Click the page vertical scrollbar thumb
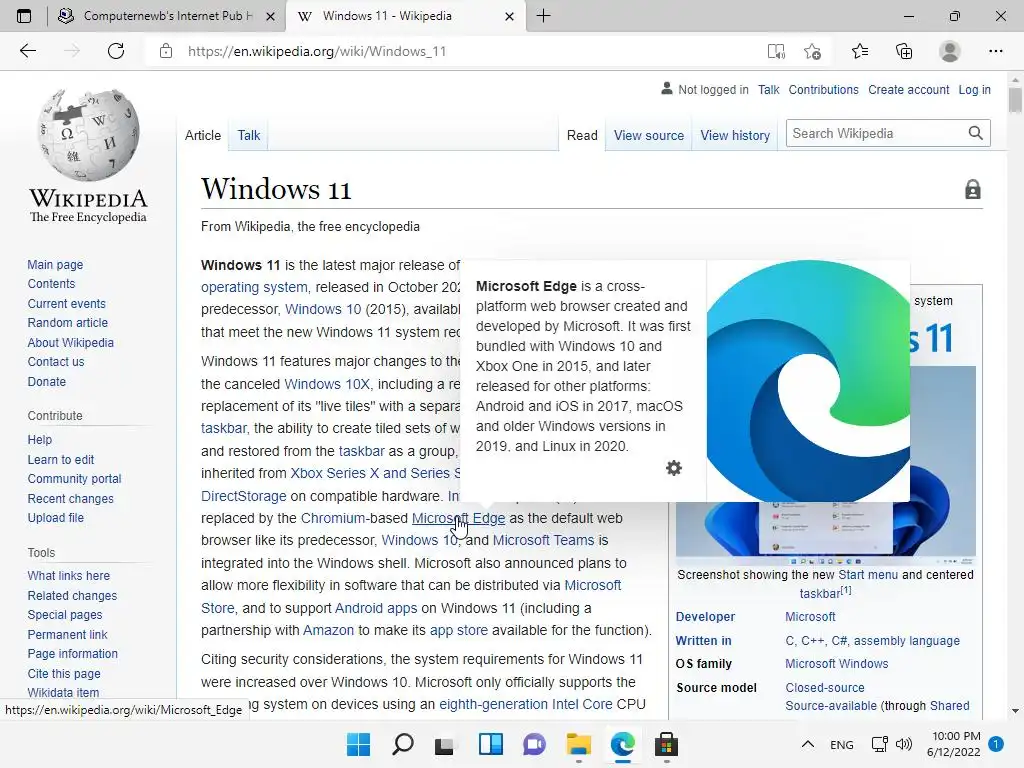1024x768 pixels. pos(1015,100)
